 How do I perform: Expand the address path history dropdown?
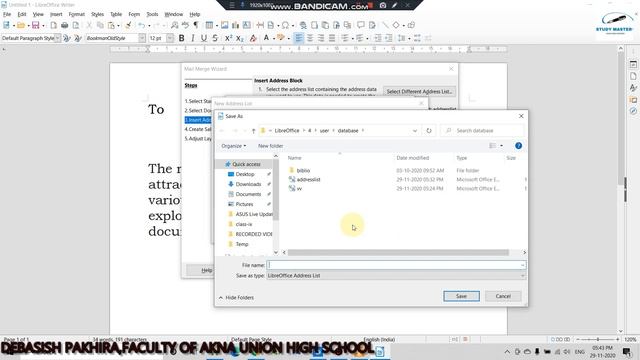click(x=415, y=131)
